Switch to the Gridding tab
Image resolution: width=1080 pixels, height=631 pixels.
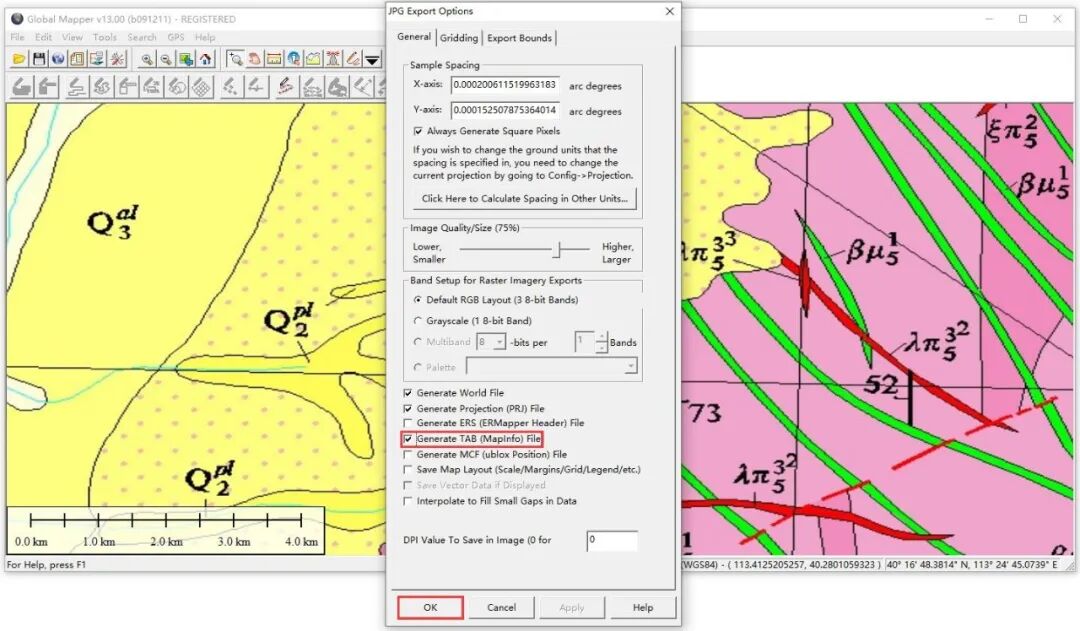click(x=459, y=39)
